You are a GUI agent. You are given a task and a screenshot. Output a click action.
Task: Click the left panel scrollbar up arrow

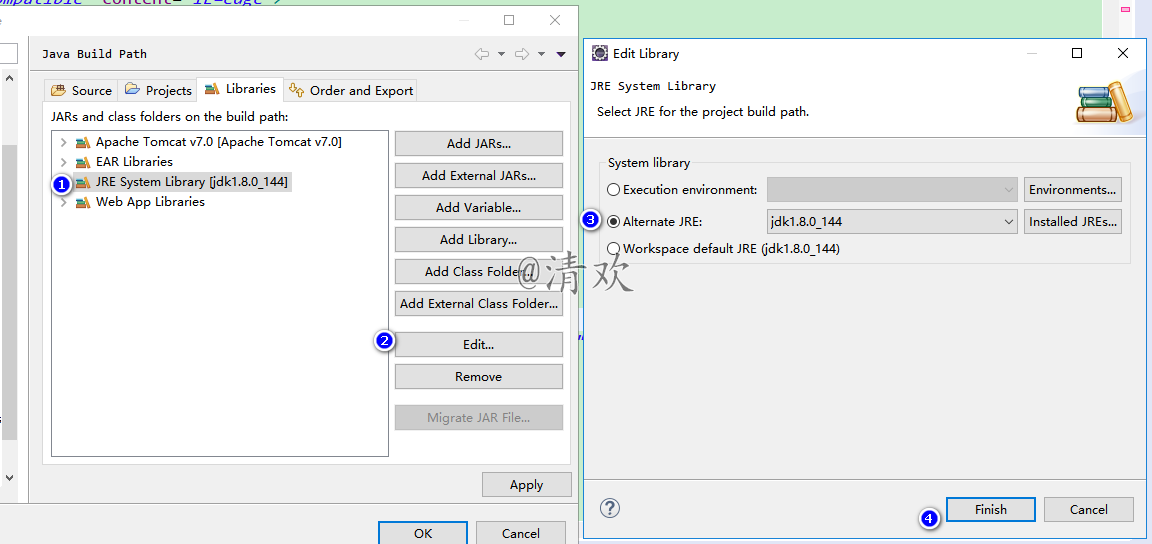pos(10,76)
